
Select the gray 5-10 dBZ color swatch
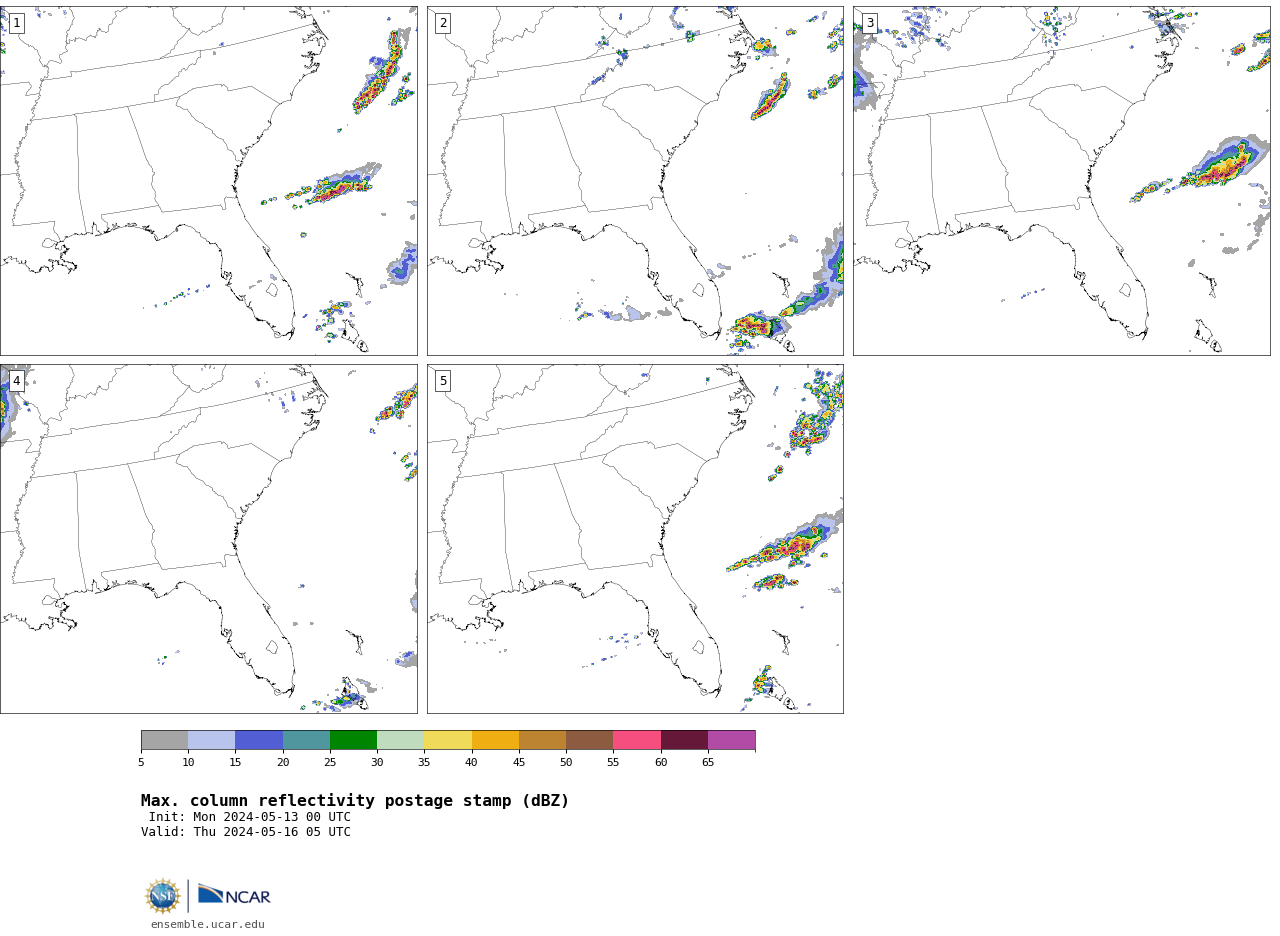pyautogui.click(x=164, y=740)
